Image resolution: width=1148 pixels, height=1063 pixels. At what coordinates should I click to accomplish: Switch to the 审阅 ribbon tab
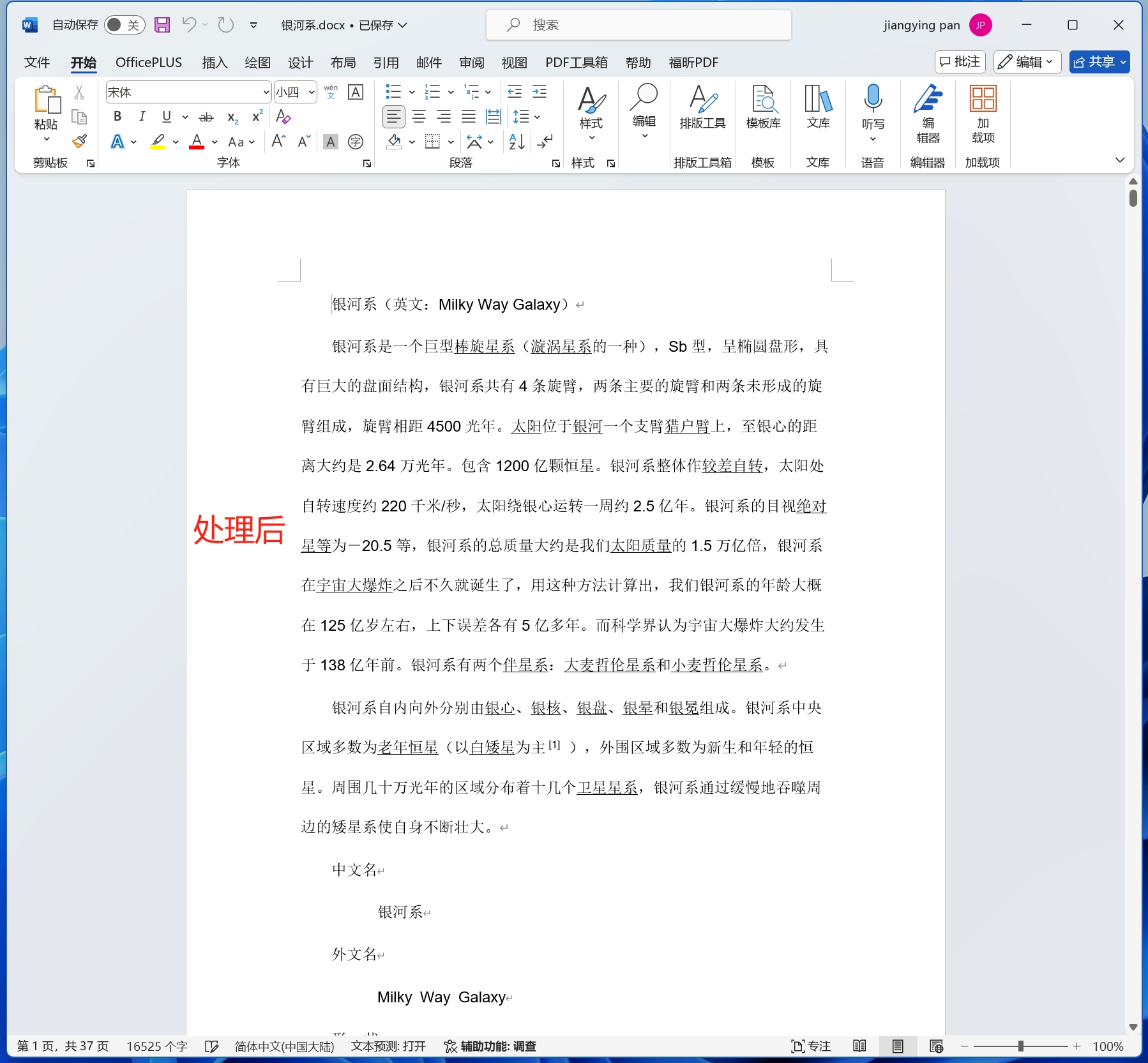click(471, 63)
